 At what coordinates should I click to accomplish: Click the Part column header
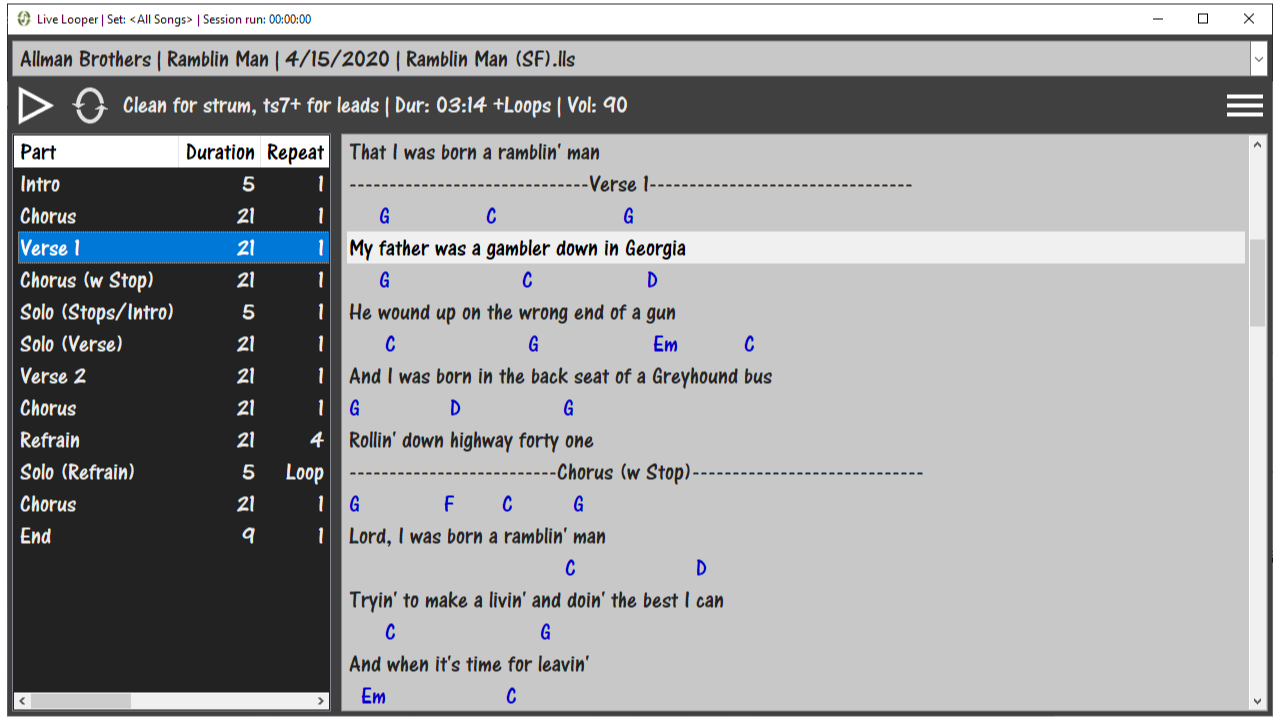point(97,152)
